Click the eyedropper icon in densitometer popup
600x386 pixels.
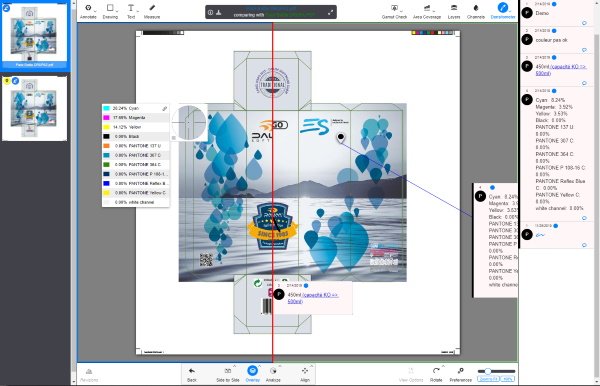[165, 109]
